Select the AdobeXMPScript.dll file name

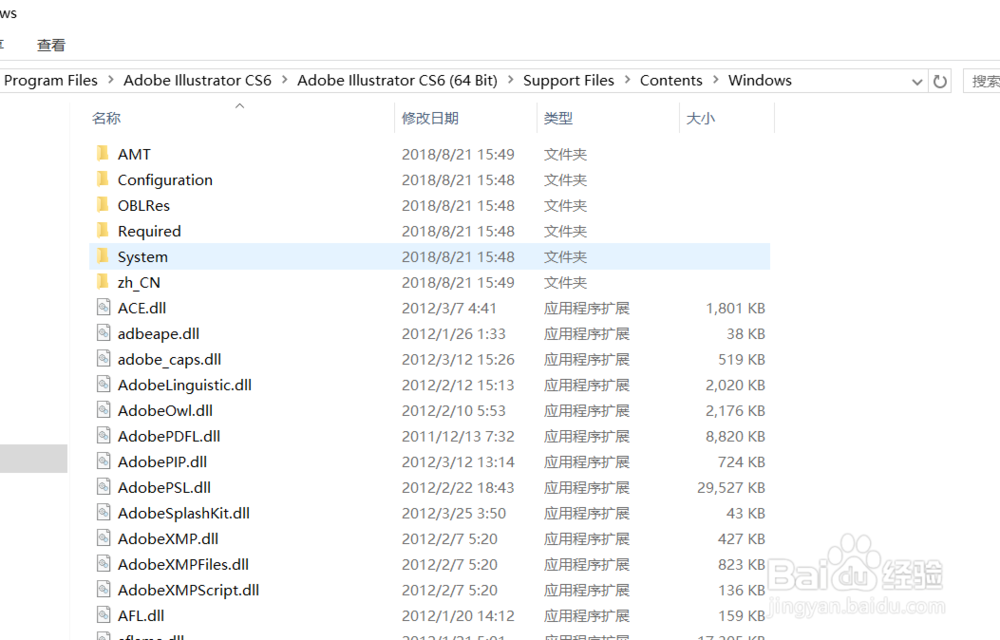(188, 590)
